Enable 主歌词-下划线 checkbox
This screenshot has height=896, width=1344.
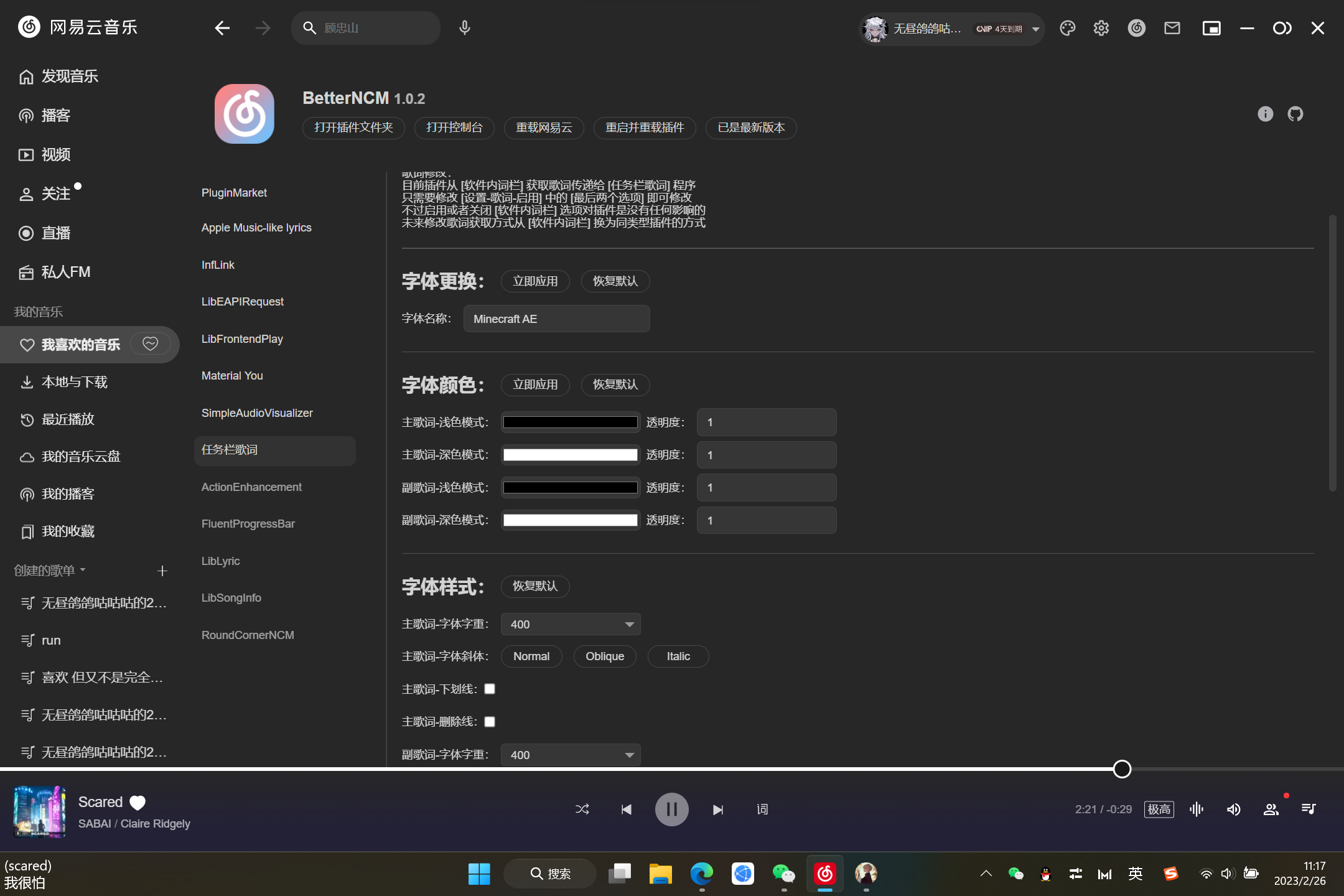click(x=489, y=689)
